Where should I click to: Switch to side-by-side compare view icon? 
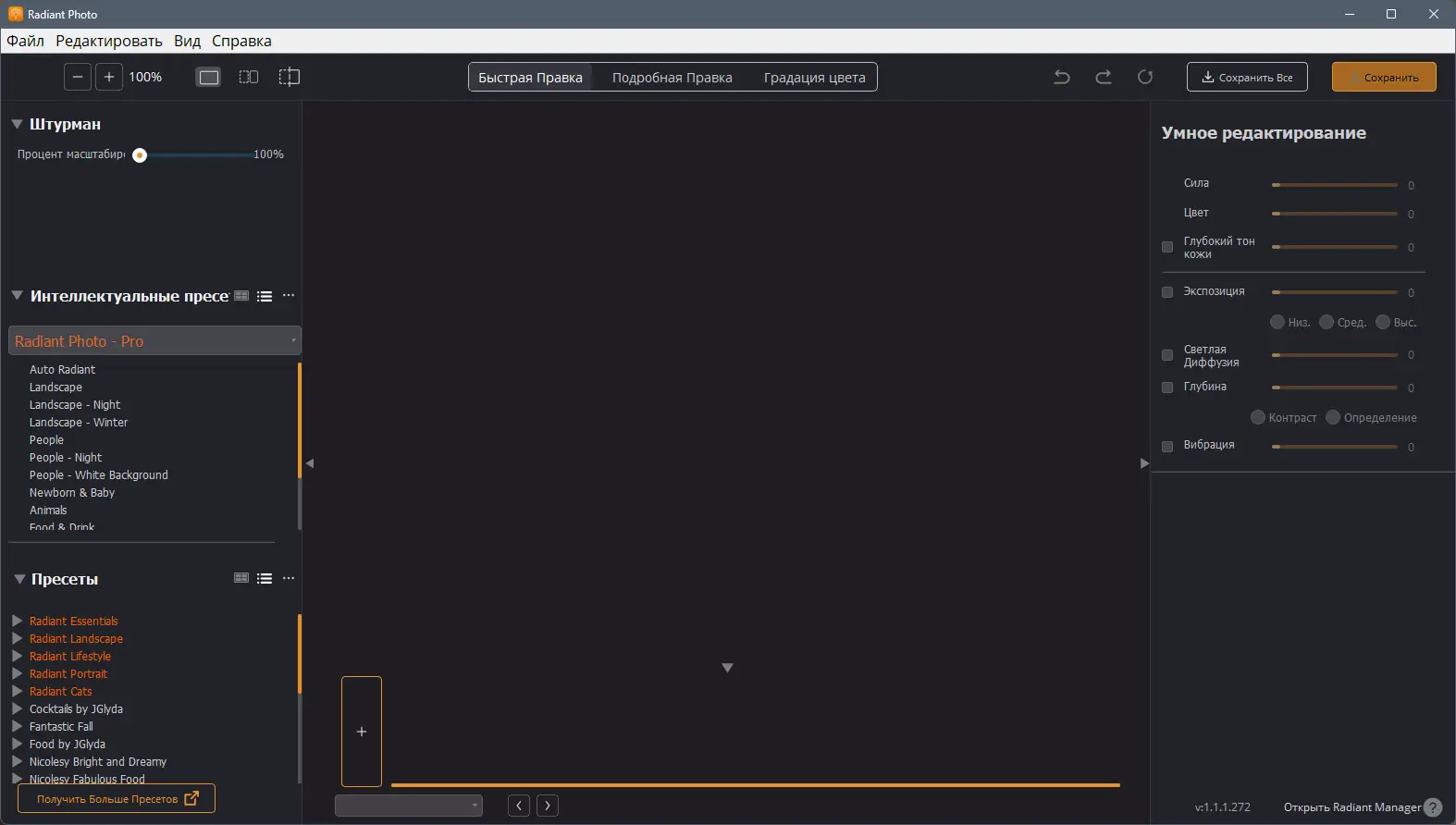[249, 77]
